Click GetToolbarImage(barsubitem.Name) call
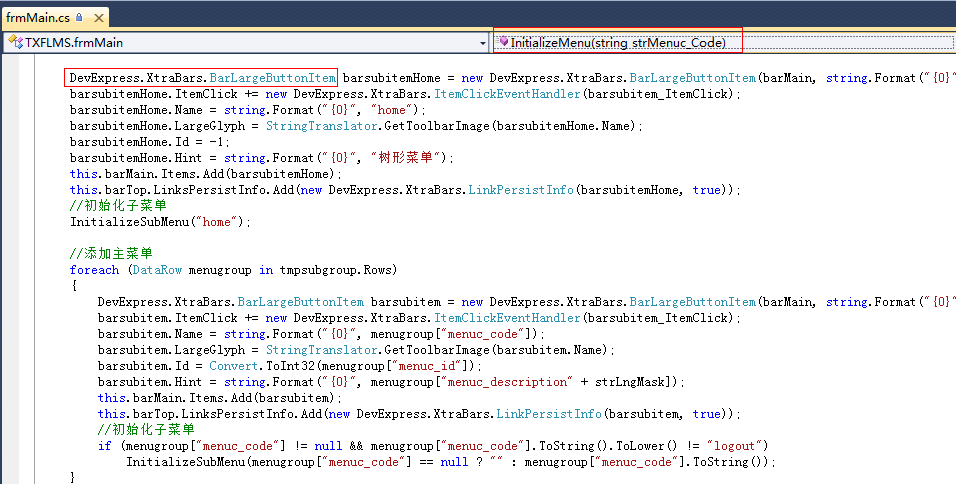The image size is (956, 484). coord(496,350)
